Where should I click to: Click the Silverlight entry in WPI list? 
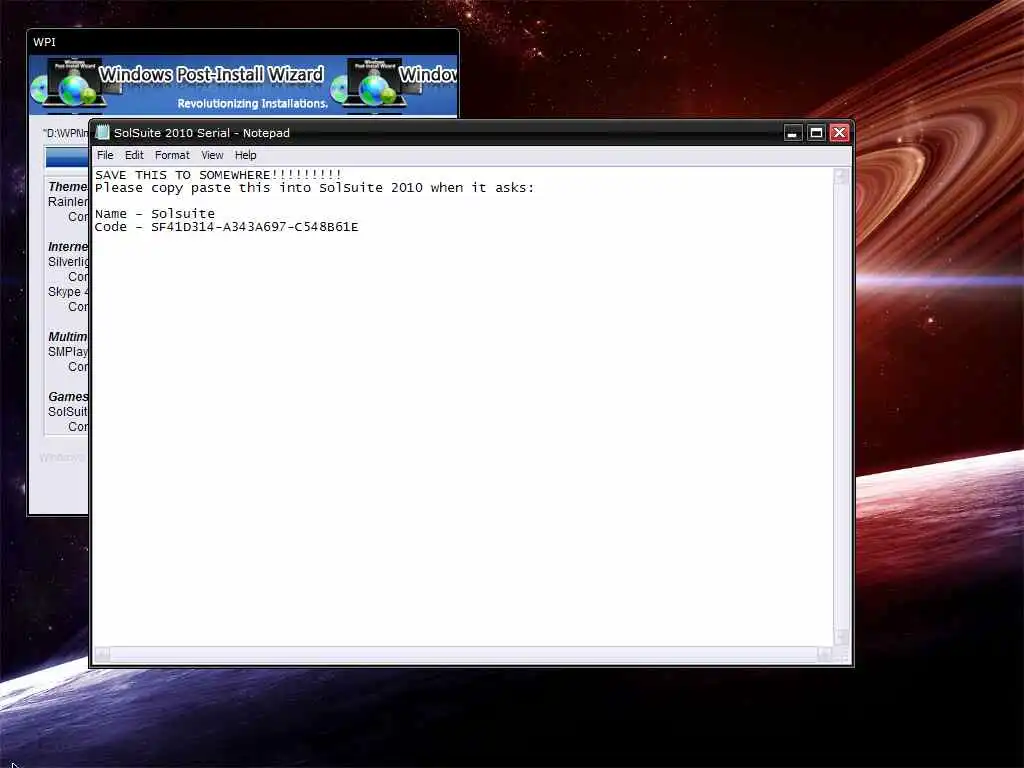pos(68,262)
